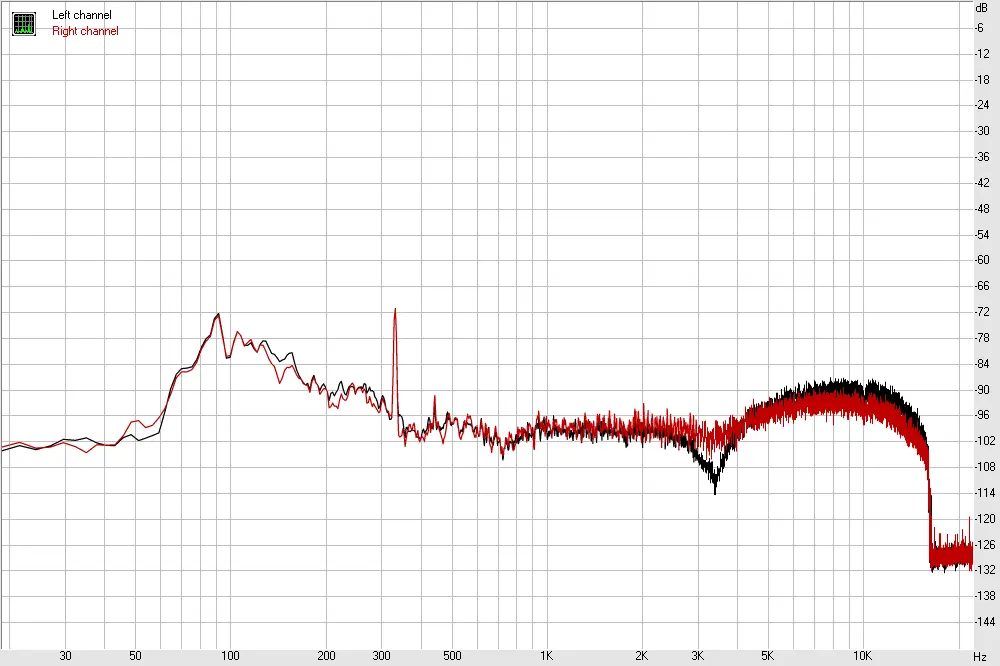
Task: Click the -108 dB axis label
Action: [985, 466]
